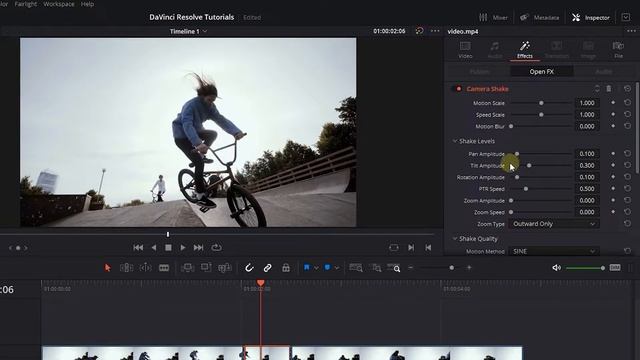Open the flag color dropdown arrow

316,268
